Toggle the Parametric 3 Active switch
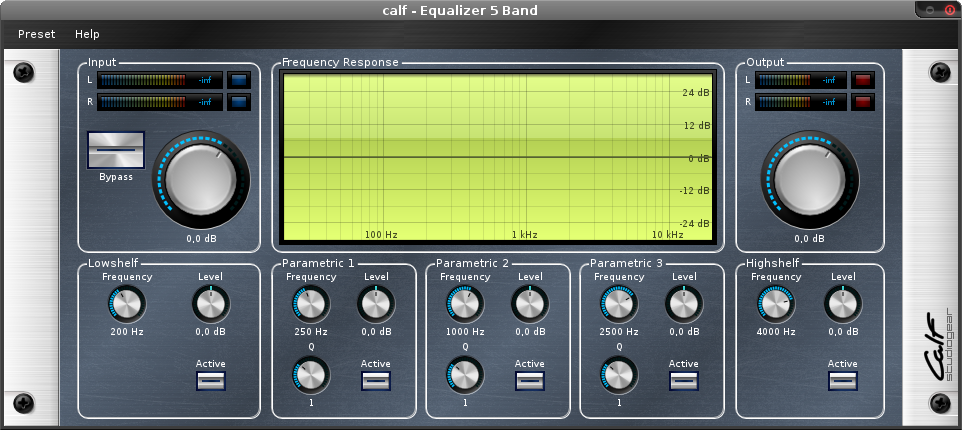The height and width of the screenshot is (430, 962). coord(683,381)
